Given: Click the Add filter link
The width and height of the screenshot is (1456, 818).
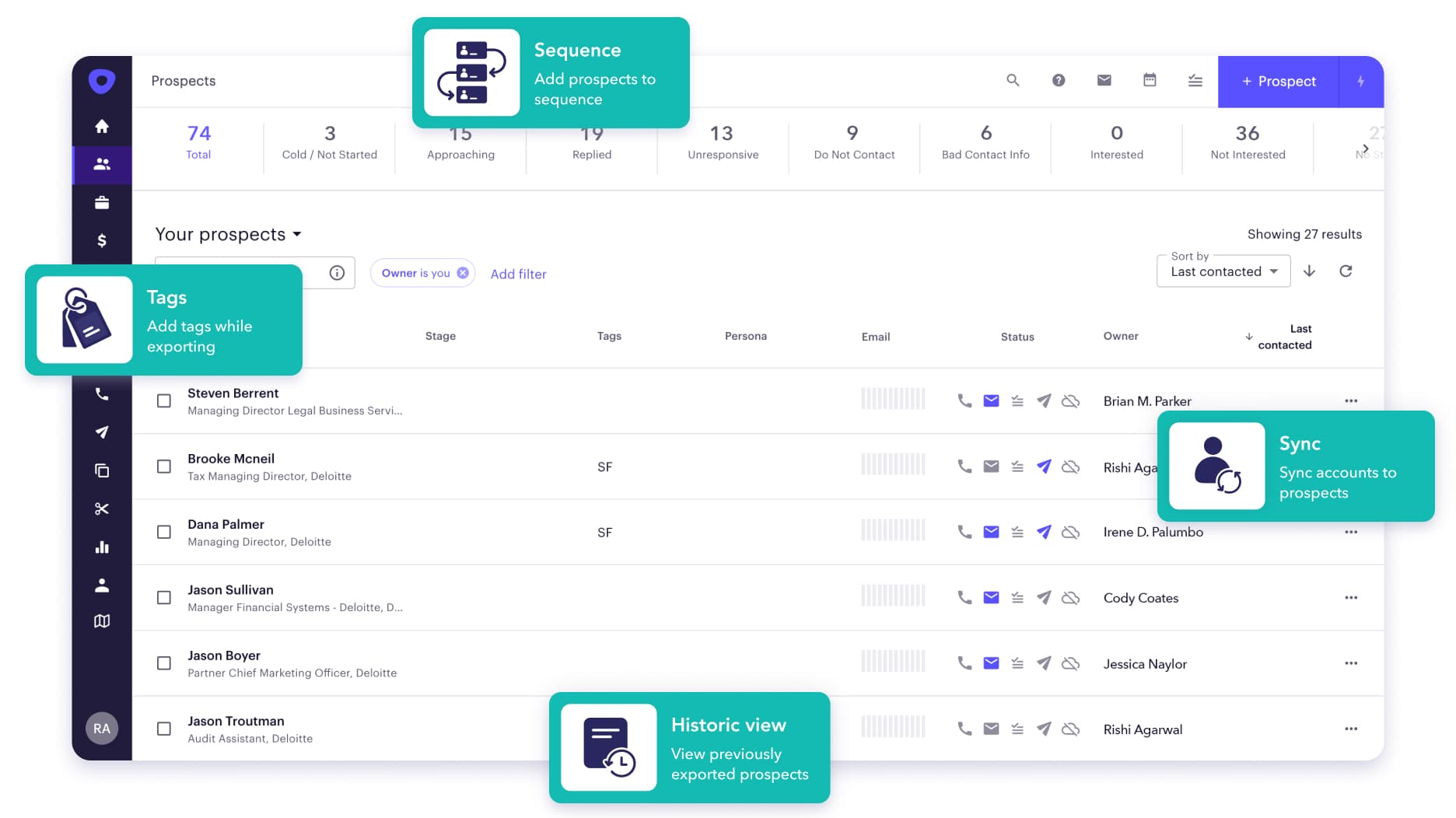Looking at the screenshot, I should (x=518, y=274).
